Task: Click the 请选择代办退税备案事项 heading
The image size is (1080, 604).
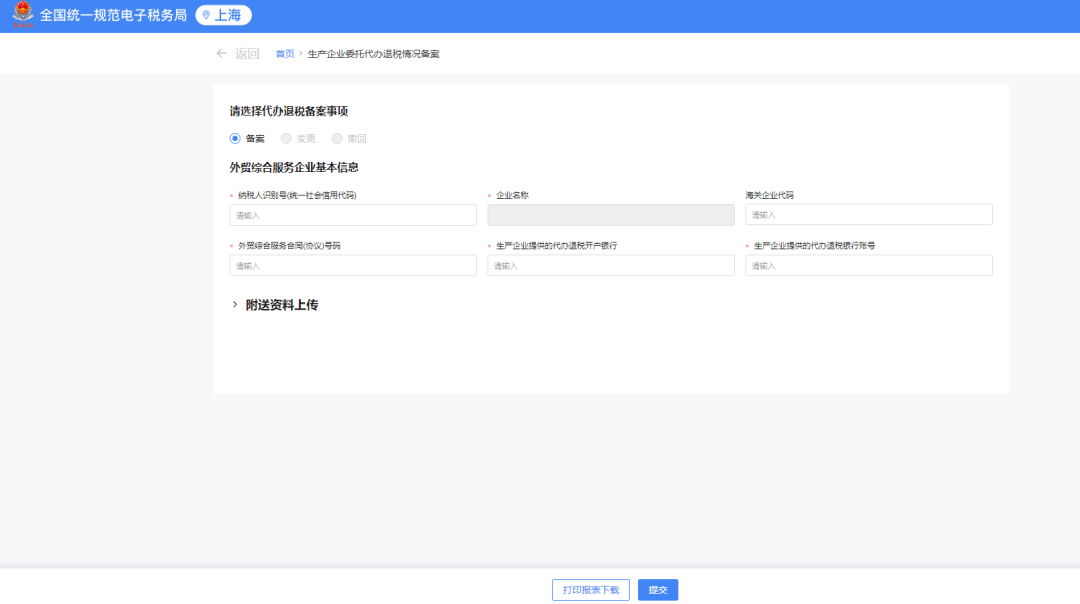Action: click(x=289, y=111)
